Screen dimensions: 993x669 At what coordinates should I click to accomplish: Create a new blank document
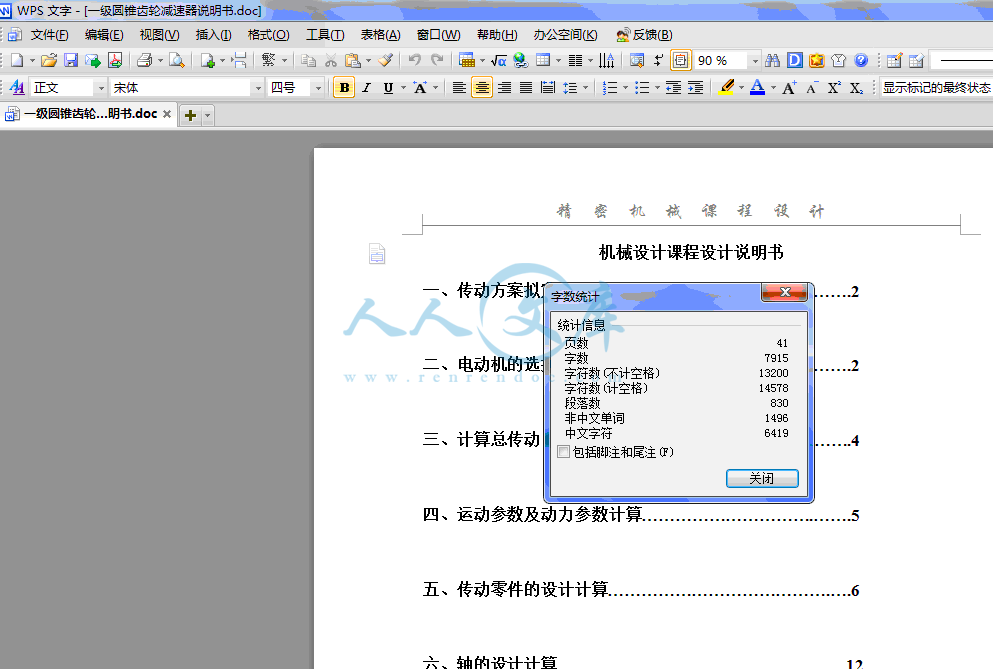point(17,60)
